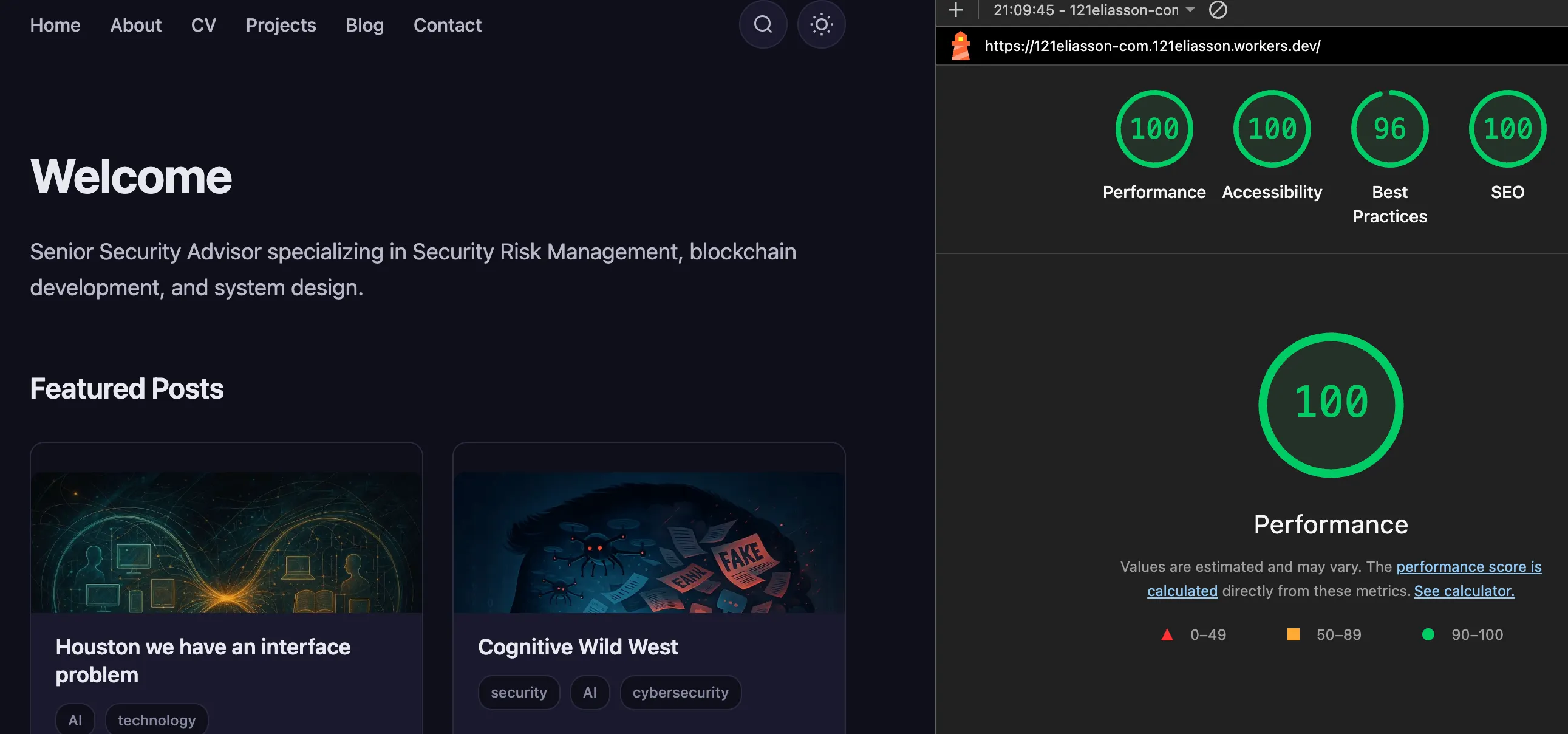This screenshot has height=734, width=1568.
Task: Clear all reports with the circle-slash icon
Action: point(1218,10)
